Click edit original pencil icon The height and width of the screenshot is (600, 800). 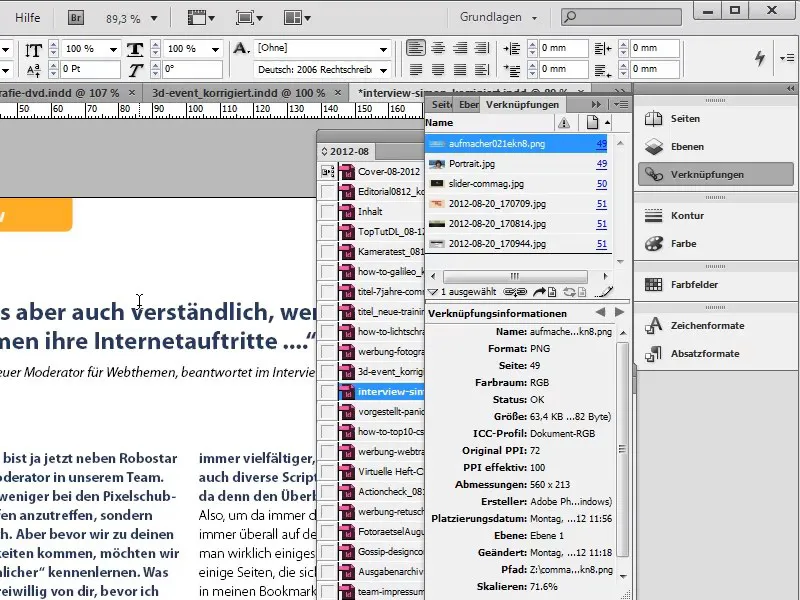(x=604, y=292)
